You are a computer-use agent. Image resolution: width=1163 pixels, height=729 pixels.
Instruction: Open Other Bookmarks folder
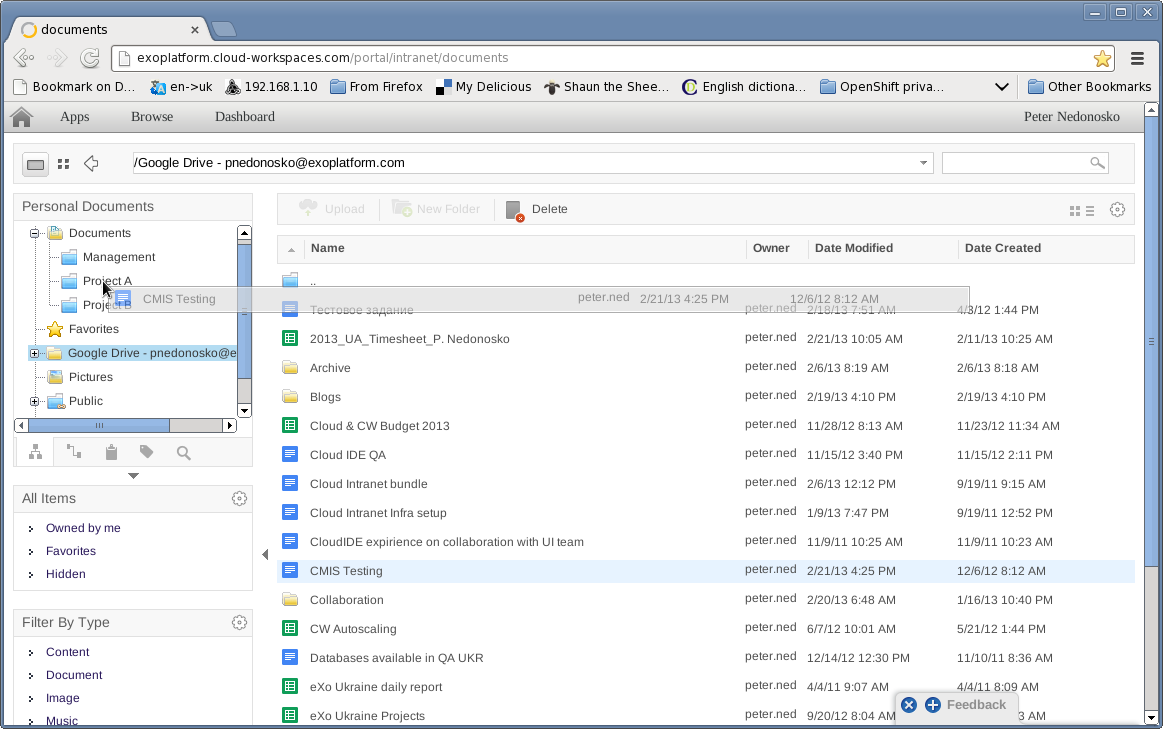tap(1089, 87)
